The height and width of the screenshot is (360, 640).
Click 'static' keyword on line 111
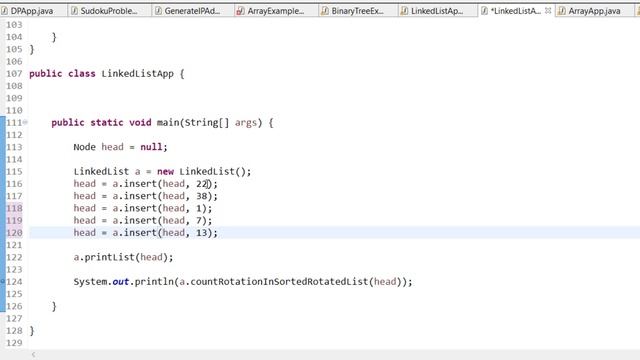click(x=107, y=122)
